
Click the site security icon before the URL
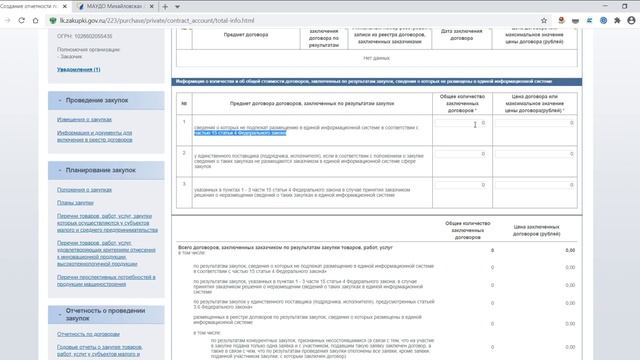point(53,20)
